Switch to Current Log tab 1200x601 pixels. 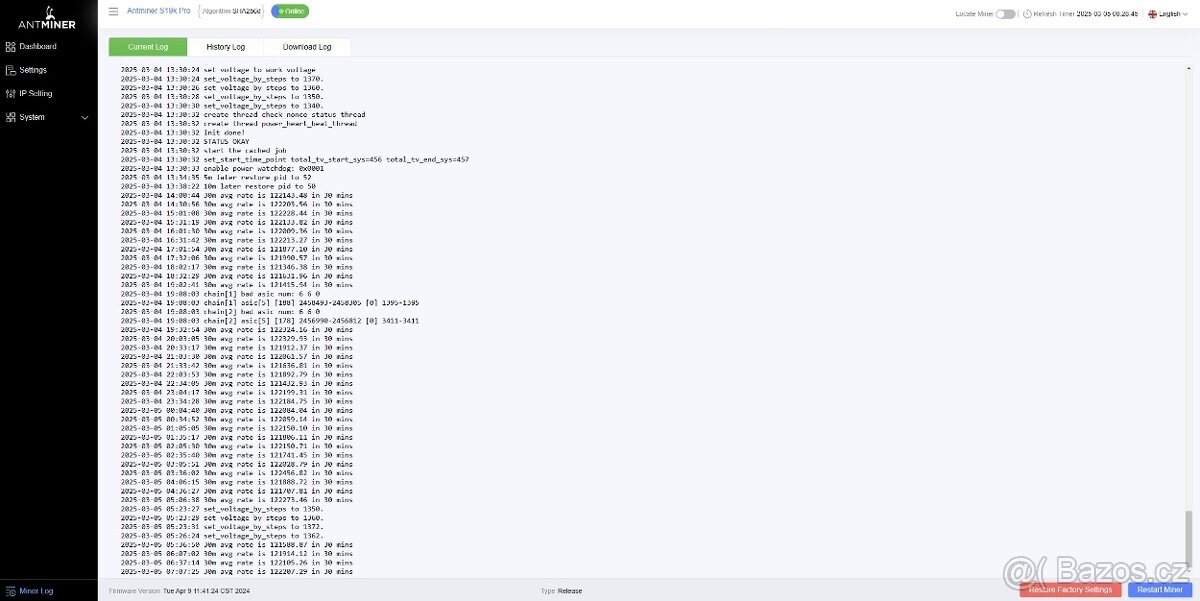[148, 47]
